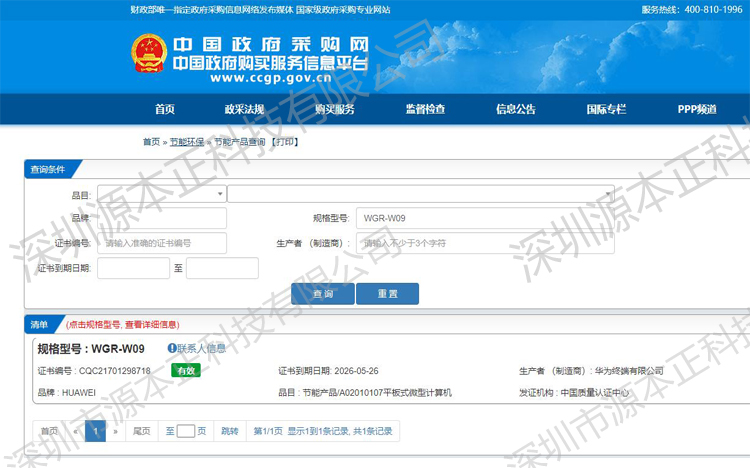Click the 节能产品/A02010107平板式微型计算机 text
The image size is (750, 468).
coord(377,392)
